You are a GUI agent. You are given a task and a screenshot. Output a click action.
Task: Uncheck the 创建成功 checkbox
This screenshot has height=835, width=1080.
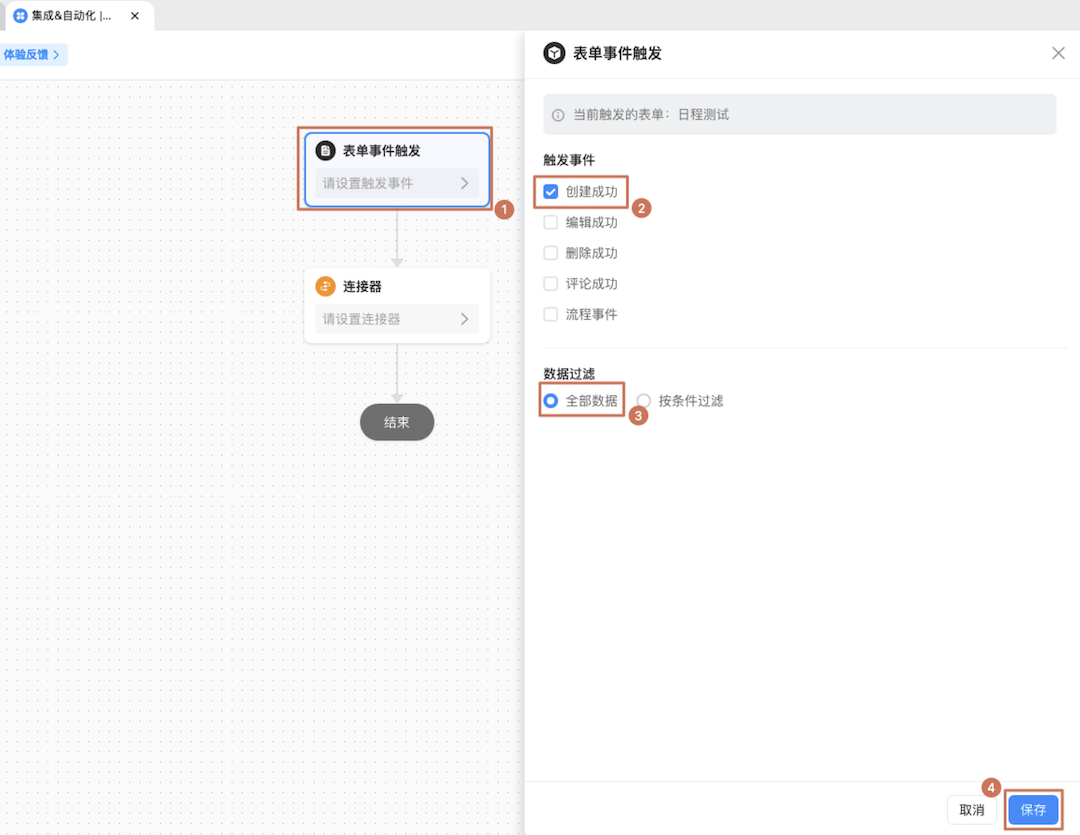(x=550, y=192)
